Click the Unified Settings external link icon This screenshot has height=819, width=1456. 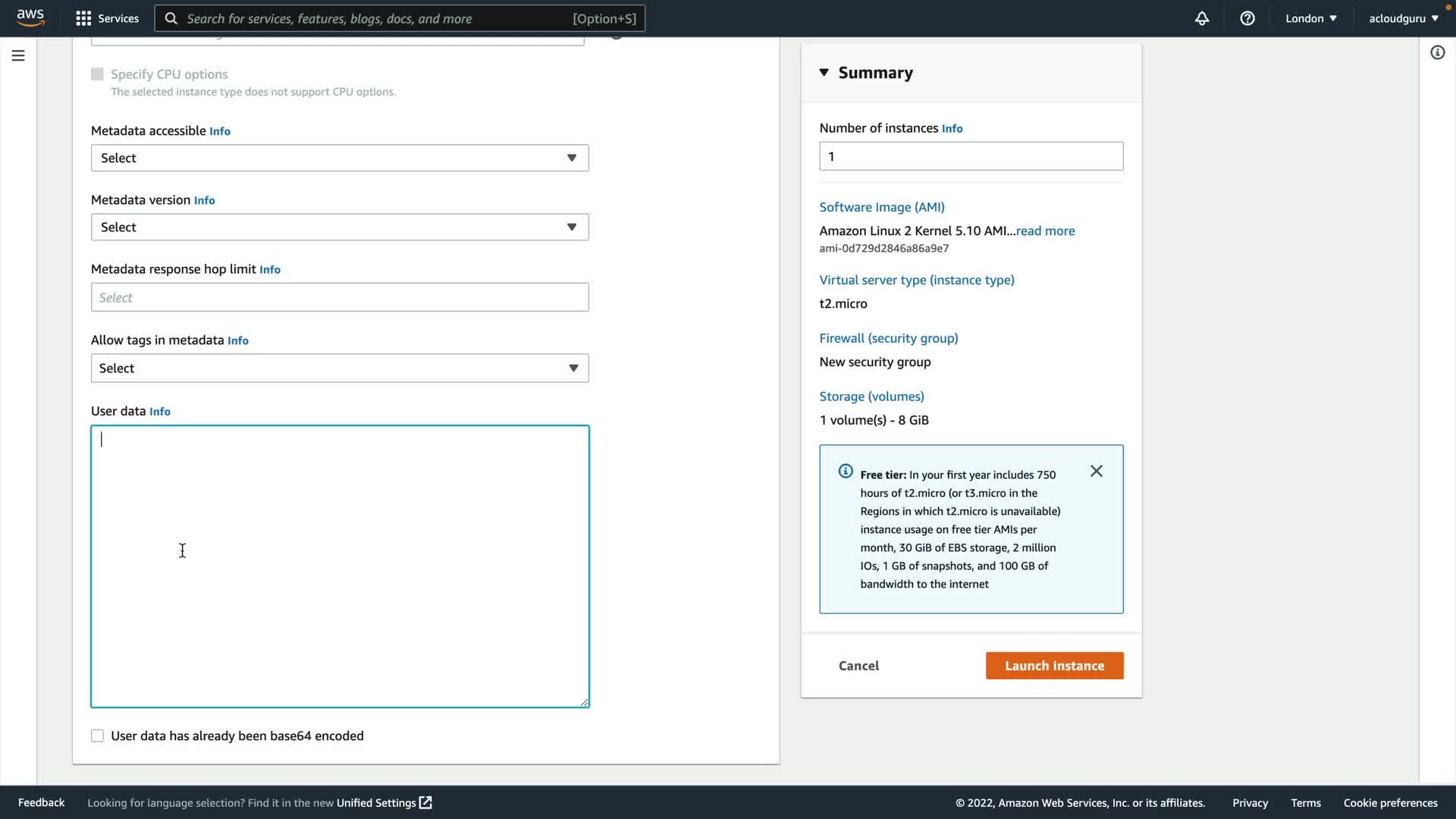tap(426, 802)
